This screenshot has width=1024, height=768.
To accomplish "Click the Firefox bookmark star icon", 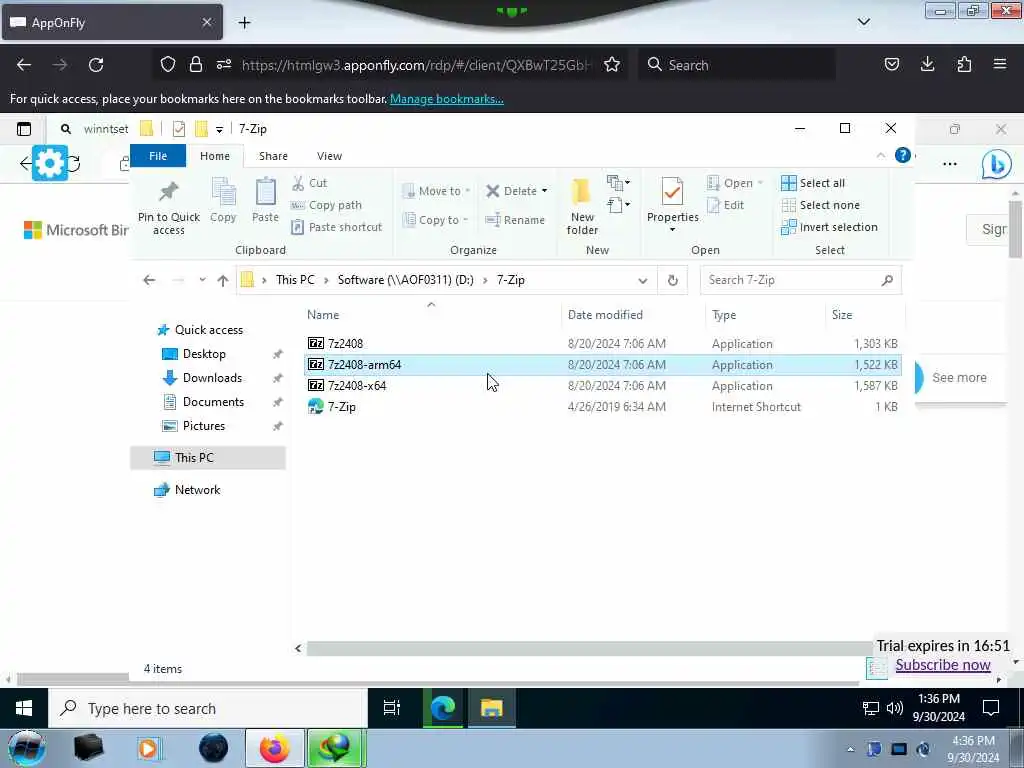I will pos(612,65).
